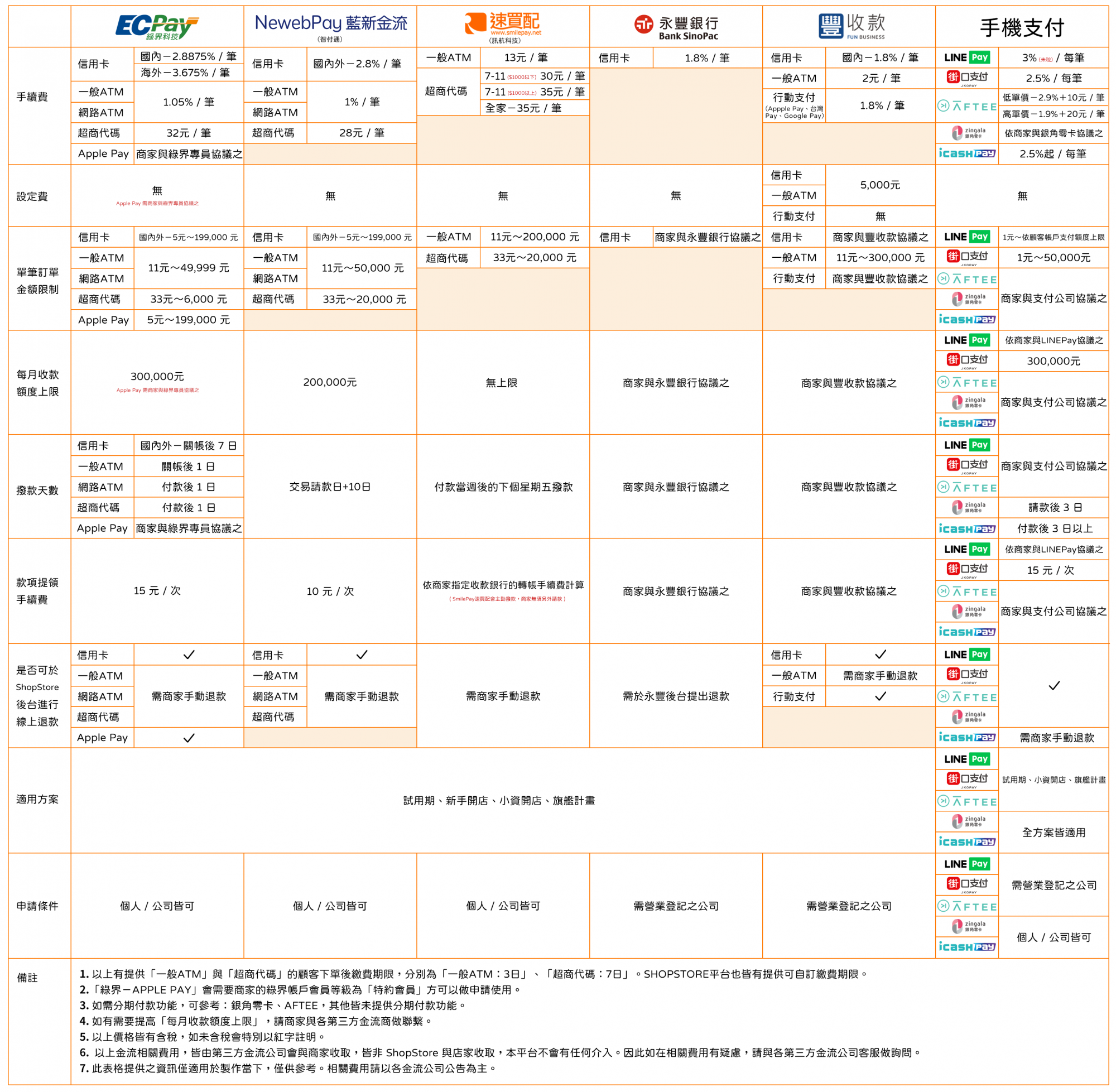This screenshot has height=1092, width=1116.
Task: Select the 適用方案 row header
Action: click(38, 799)
